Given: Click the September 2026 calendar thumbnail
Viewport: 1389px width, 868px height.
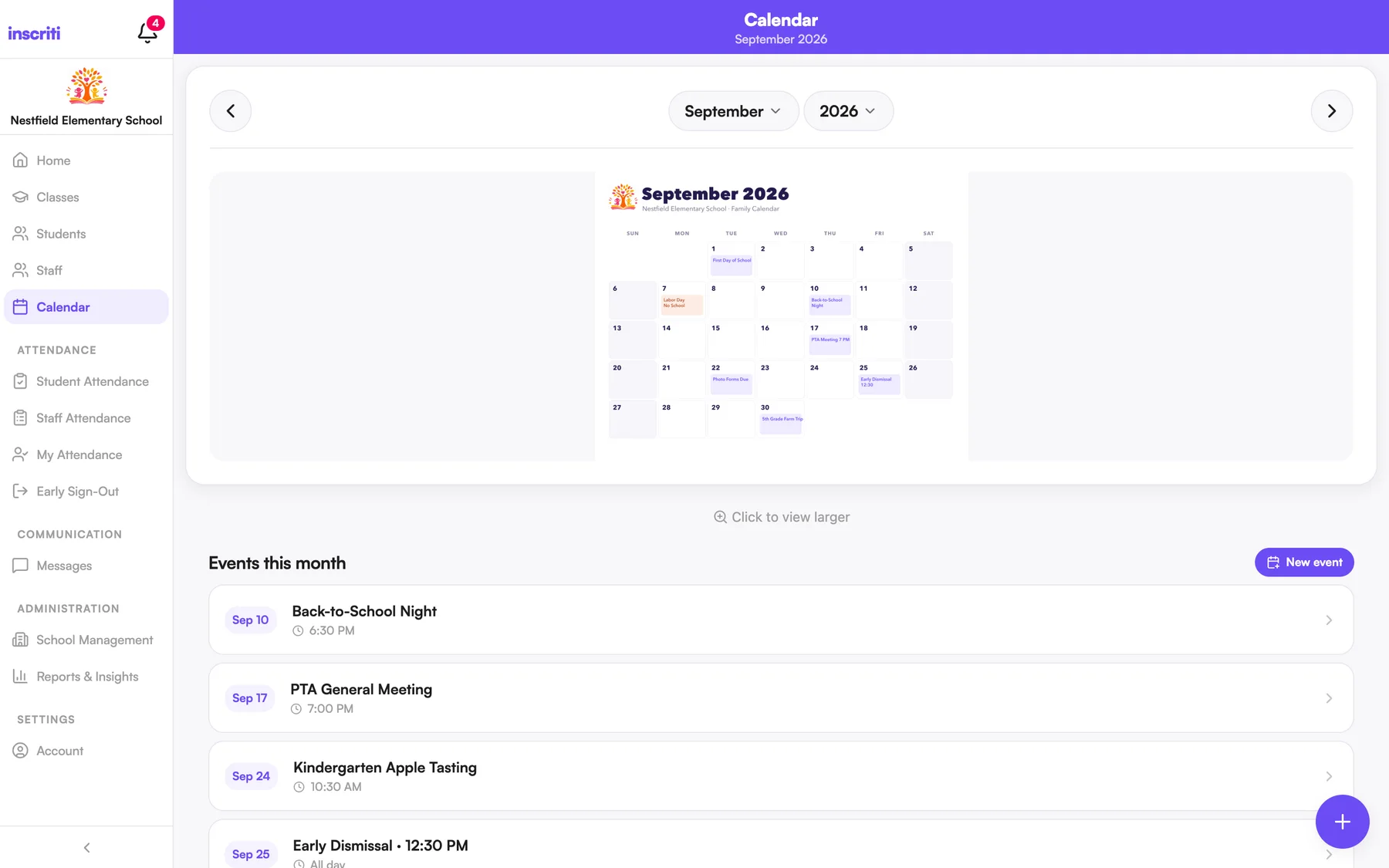Looking at the screenshot, I should click(x=781, y=316).
